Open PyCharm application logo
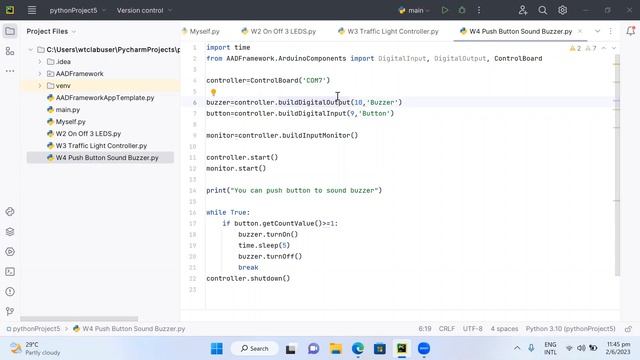The image size is (640, 360). click(10, 10)
